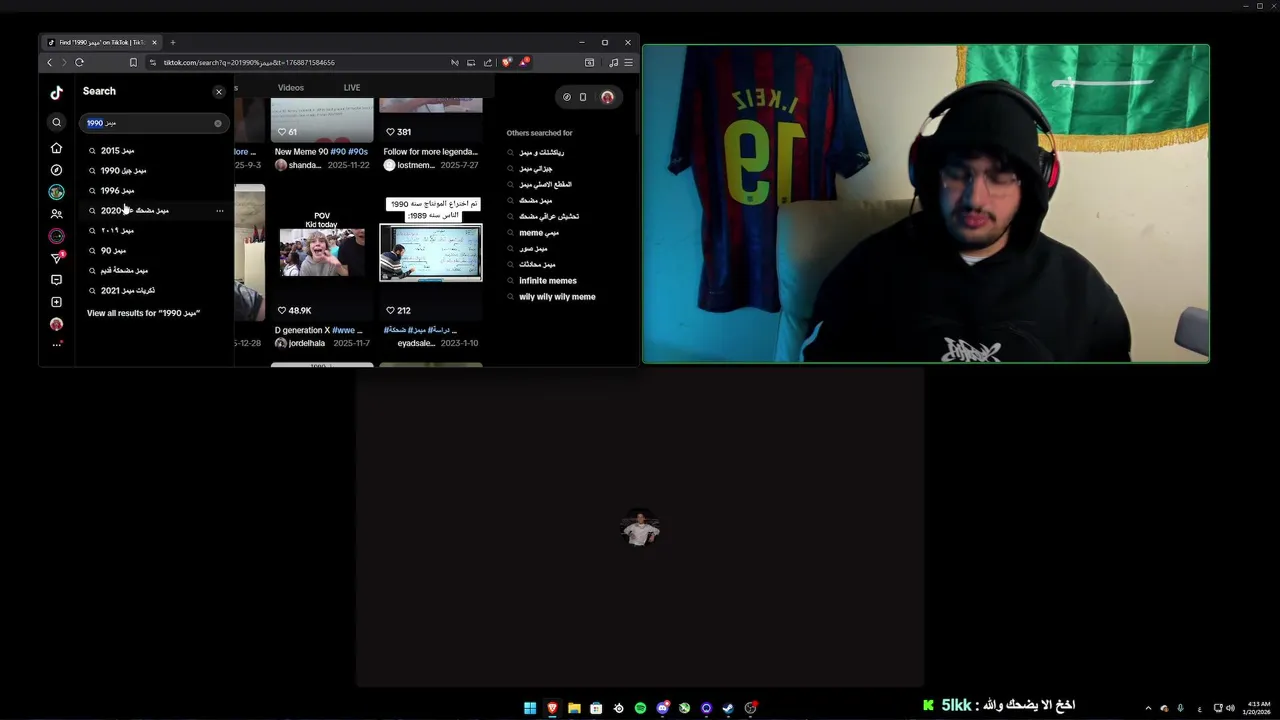1280x720 pixels.
Task: Open the whiteboard 1990 montage video thumbnail
Action: [431, 250]
